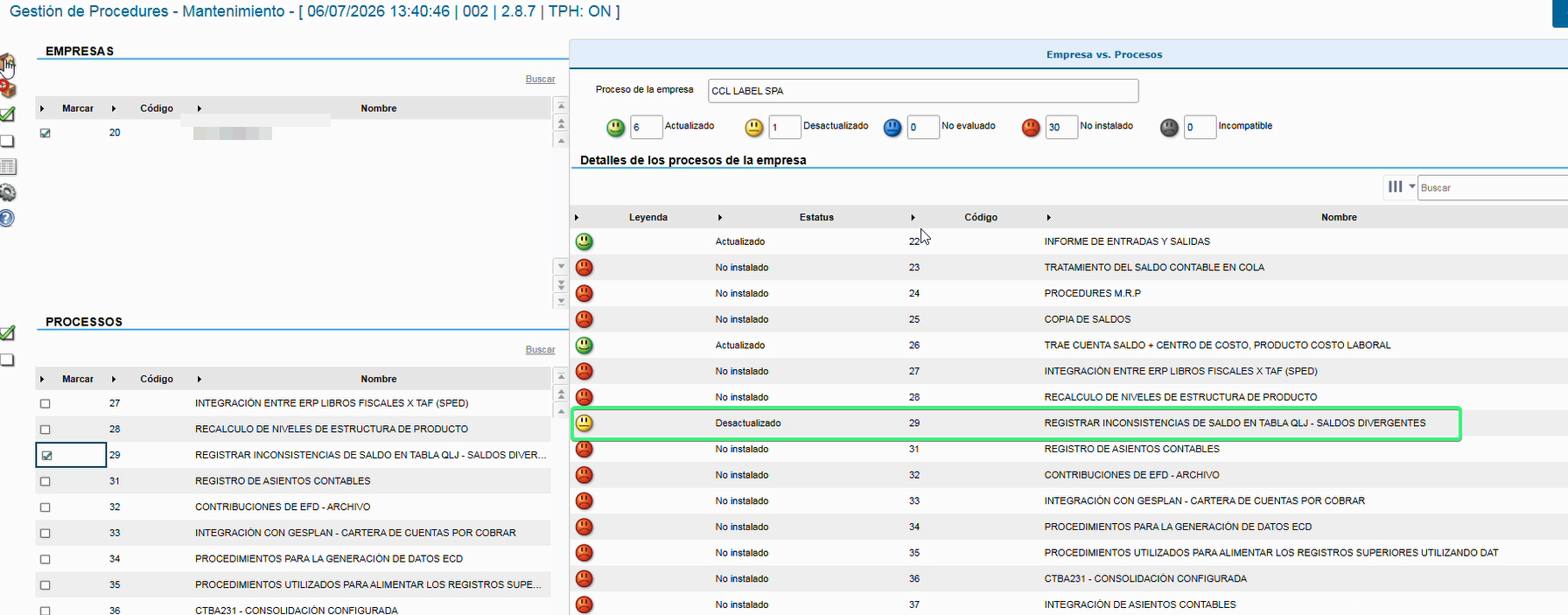
Task: Click yellow smiley on Desactualizado row 29
Action: pos(584,423)
